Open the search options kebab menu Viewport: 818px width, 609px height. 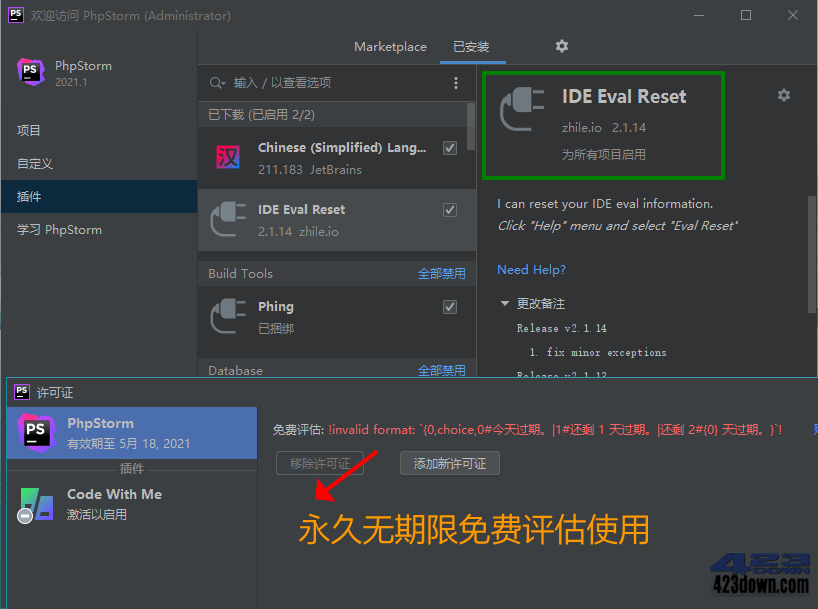point(456,84)
